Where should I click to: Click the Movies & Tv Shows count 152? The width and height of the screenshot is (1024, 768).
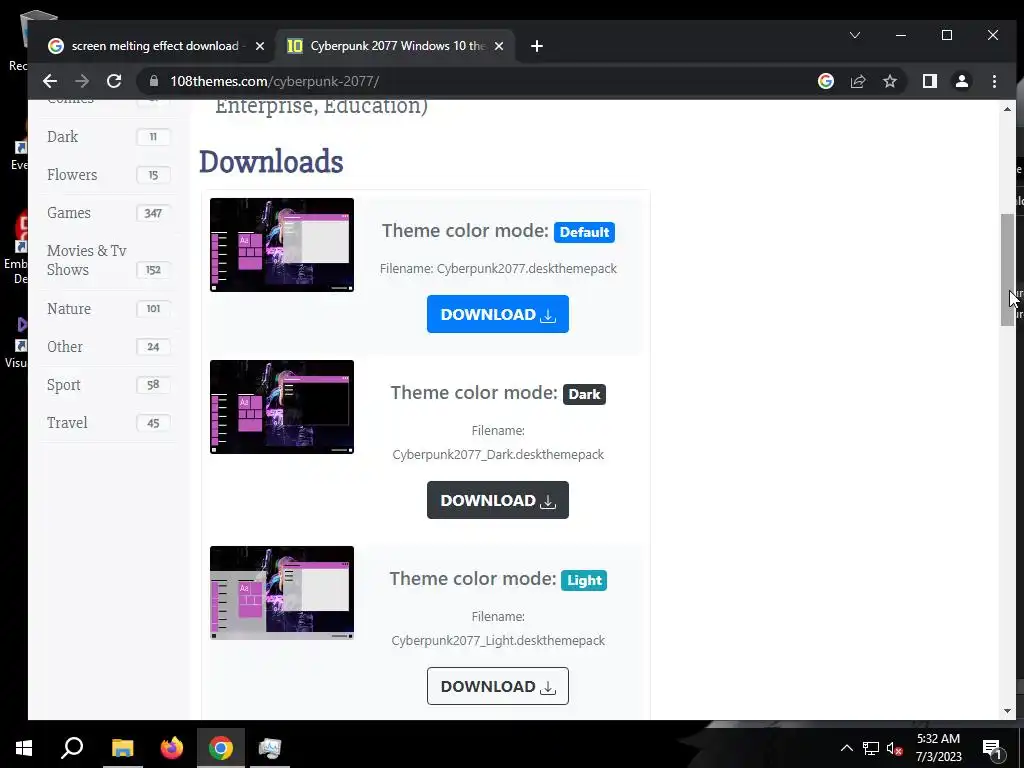(153, 270)
